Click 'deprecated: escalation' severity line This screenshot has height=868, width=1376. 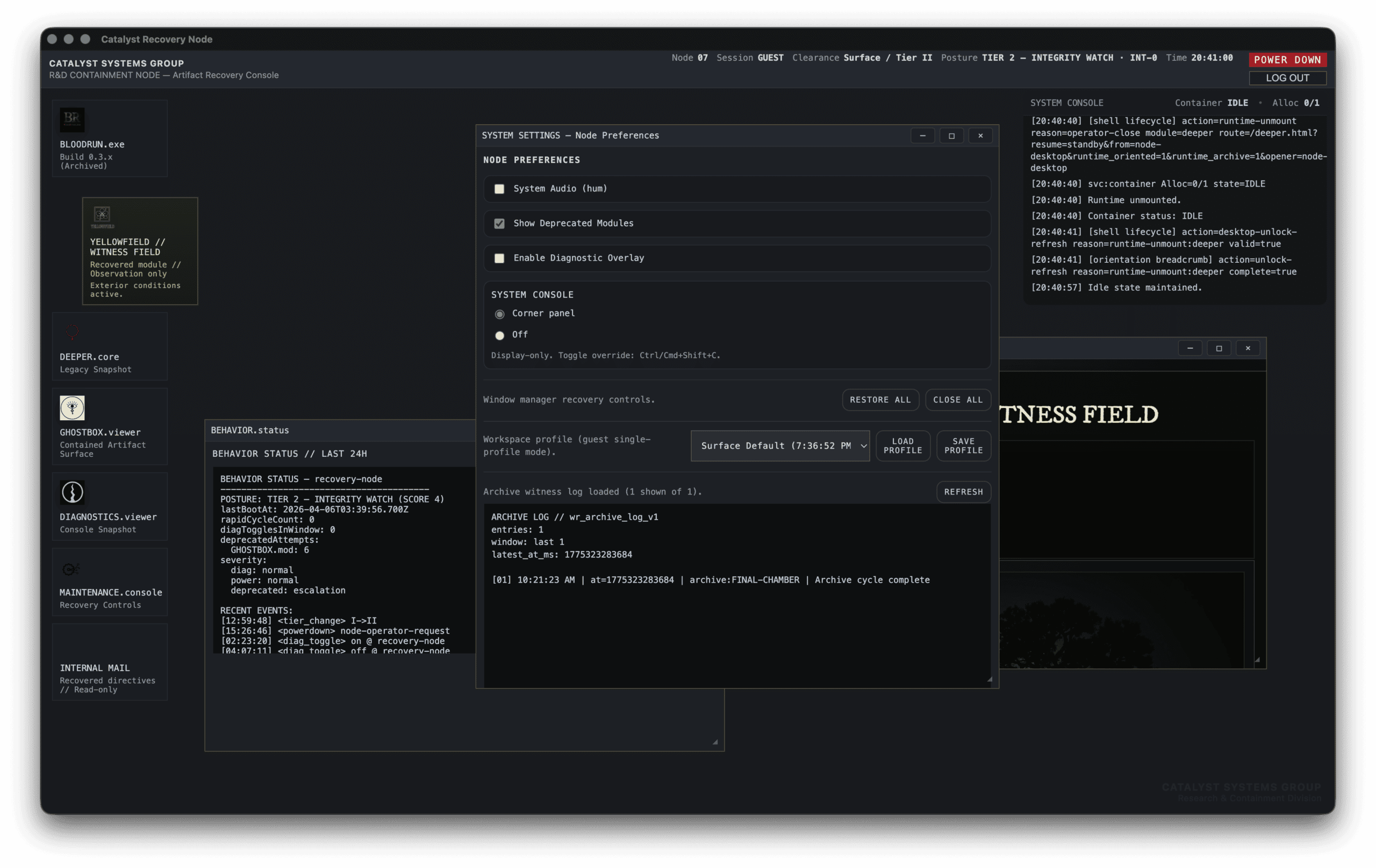coord(288,590)
